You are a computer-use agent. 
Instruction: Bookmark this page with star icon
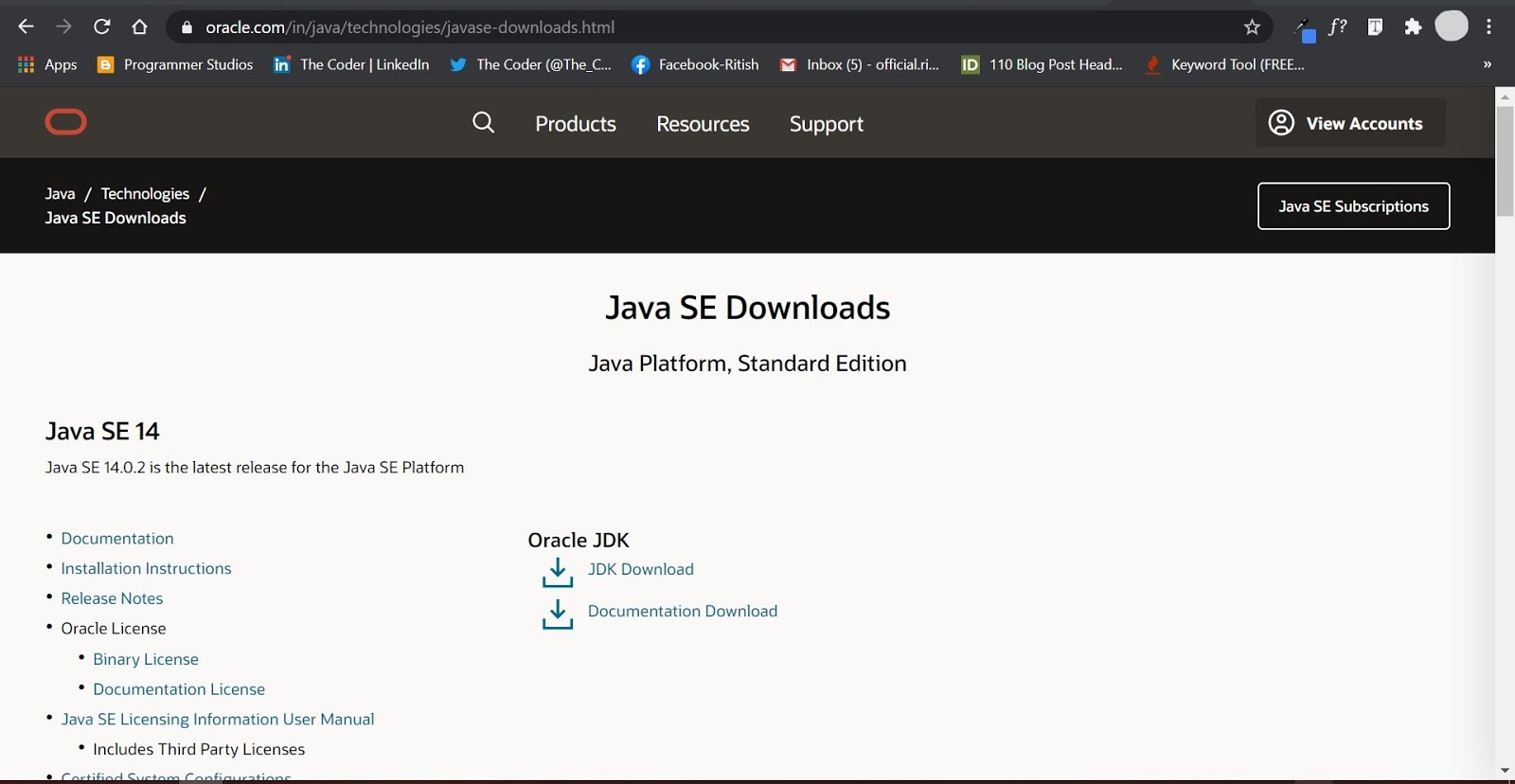click(x=1252, y=27)
